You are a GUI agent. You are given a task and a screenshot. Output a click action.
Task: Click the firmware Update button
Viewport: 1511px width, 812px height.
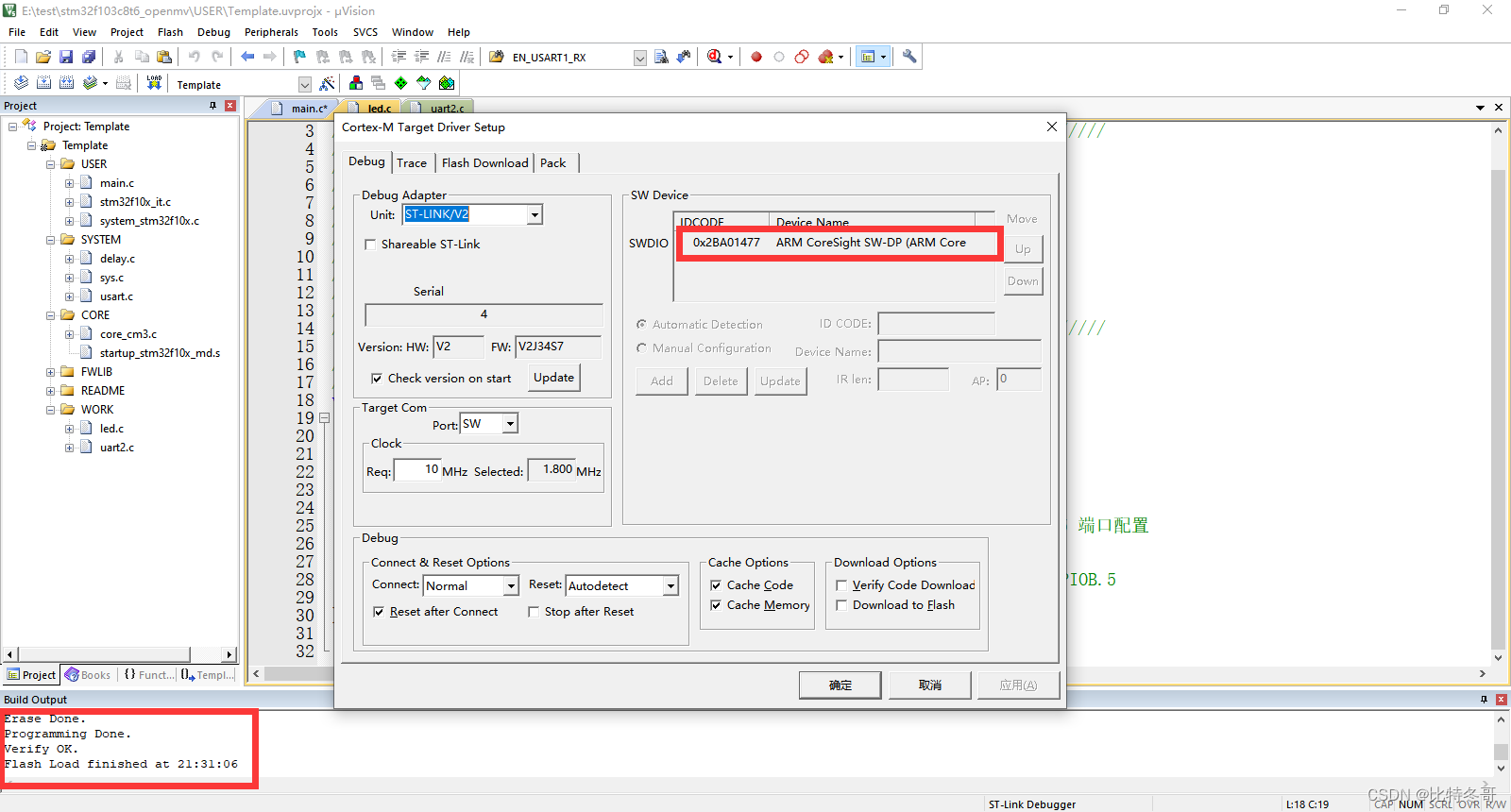pyautogui.click(x=553, y=378)
